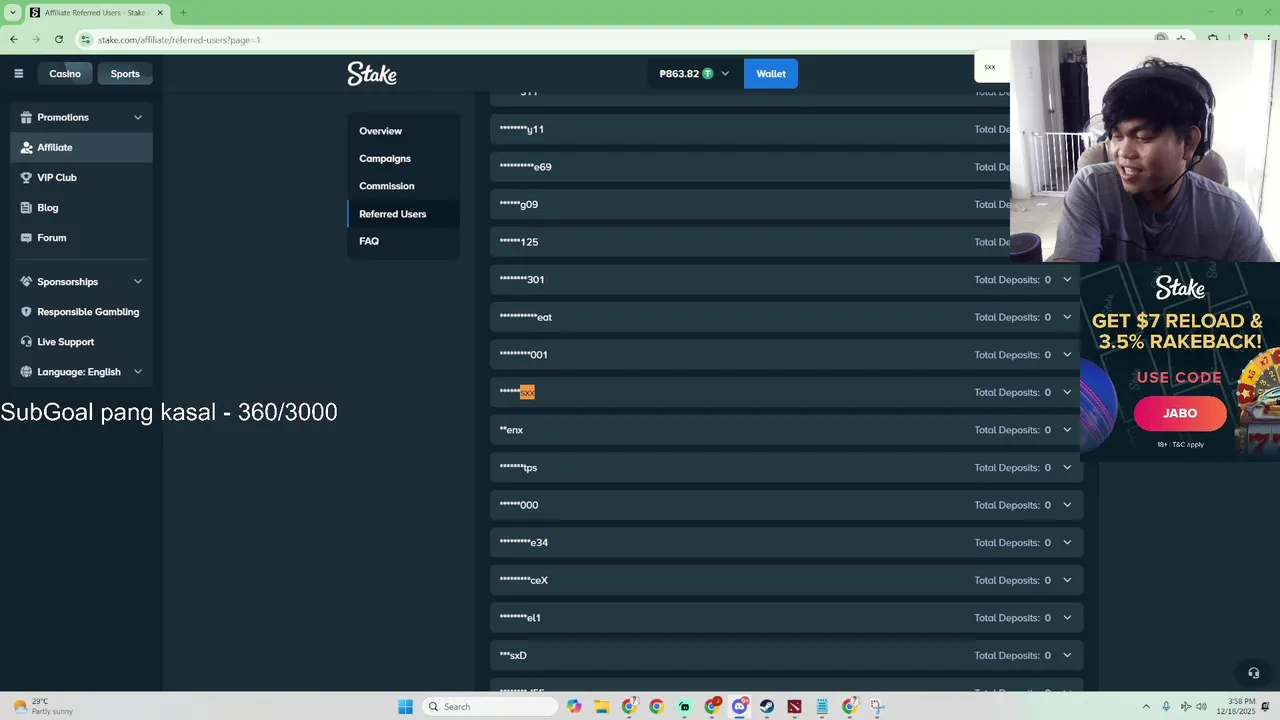1280x720 pixels.
Task: Open the balance currency dropdown
Action: pyautogui.click(x=725, y=74)
